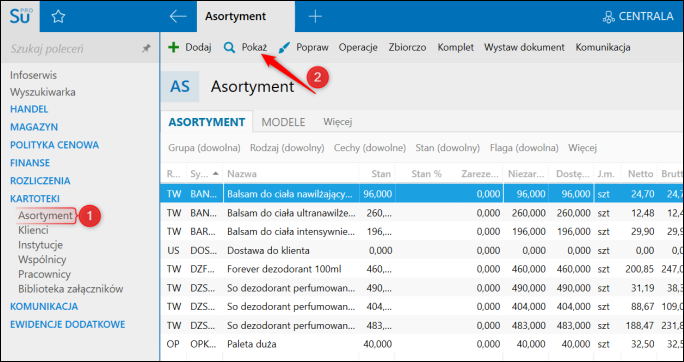Viewport: 684px width, 362px height.
Task: Click the brush icon next to Popraw
Action: pyautogui.click(x=284, y=47)
